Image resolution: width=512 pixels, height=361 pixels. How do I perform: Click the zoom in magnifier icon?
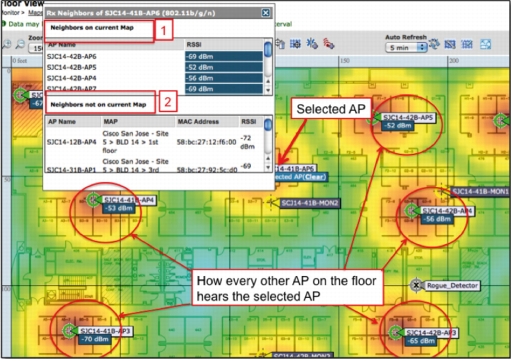[7, 44]
